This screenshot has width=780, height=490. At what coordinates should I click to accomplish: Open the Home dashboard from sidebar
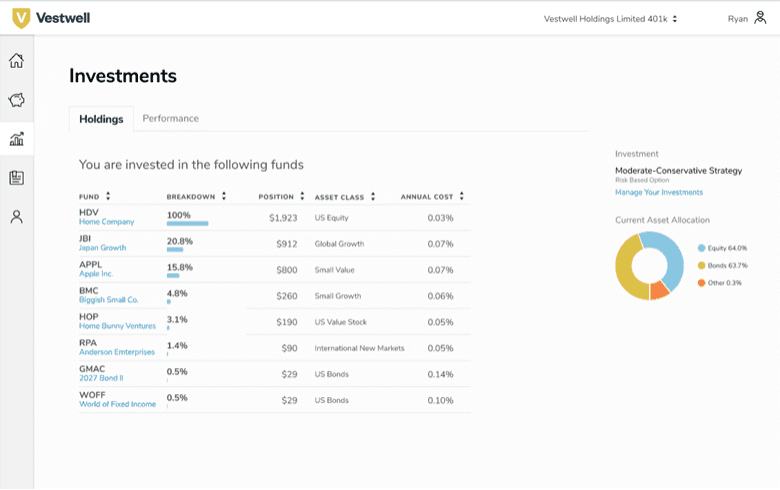(x=16, y=61)
